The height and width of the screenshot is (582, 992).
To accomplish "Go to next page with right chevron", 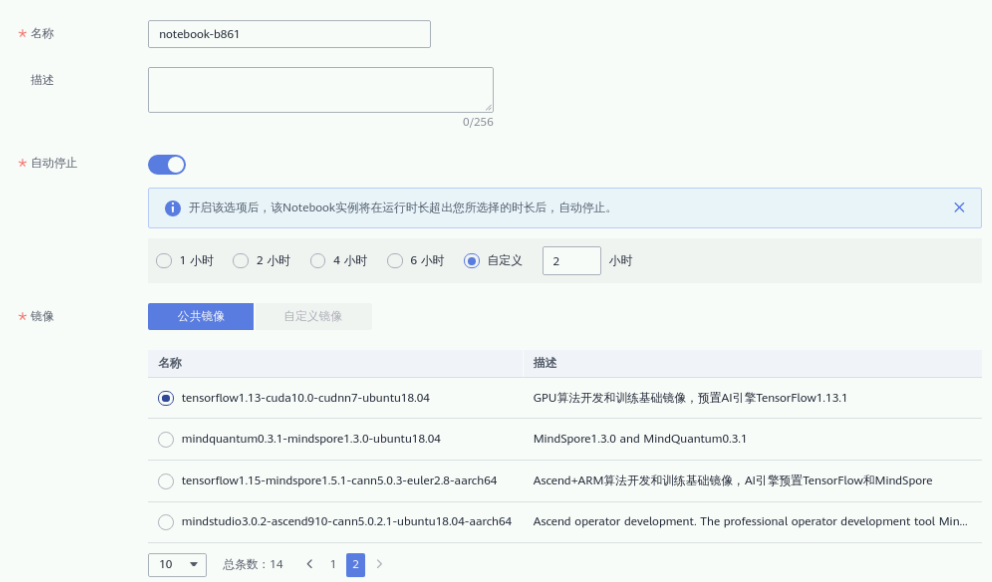I will coord(379,564).
